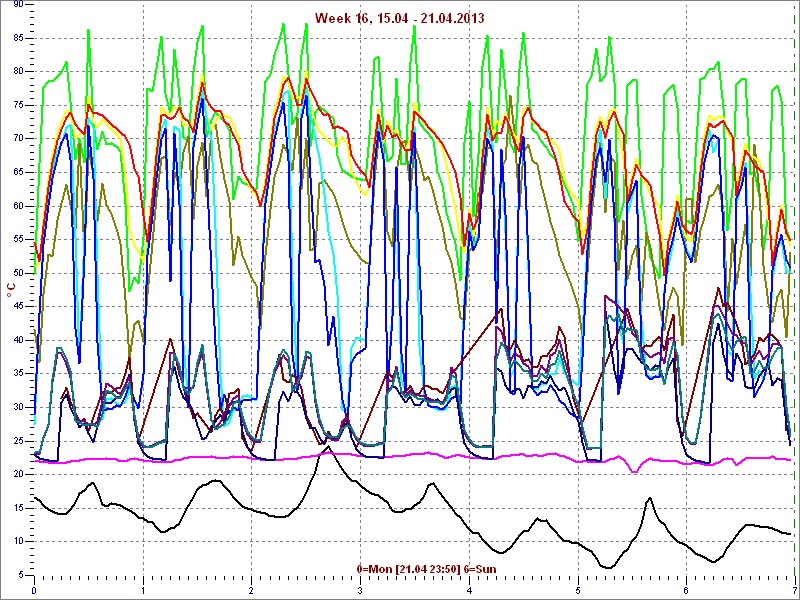The width and height of the screenshot is (800, 600).
Task: Click the y-axis value 30
Action: [x=18, y=407]
